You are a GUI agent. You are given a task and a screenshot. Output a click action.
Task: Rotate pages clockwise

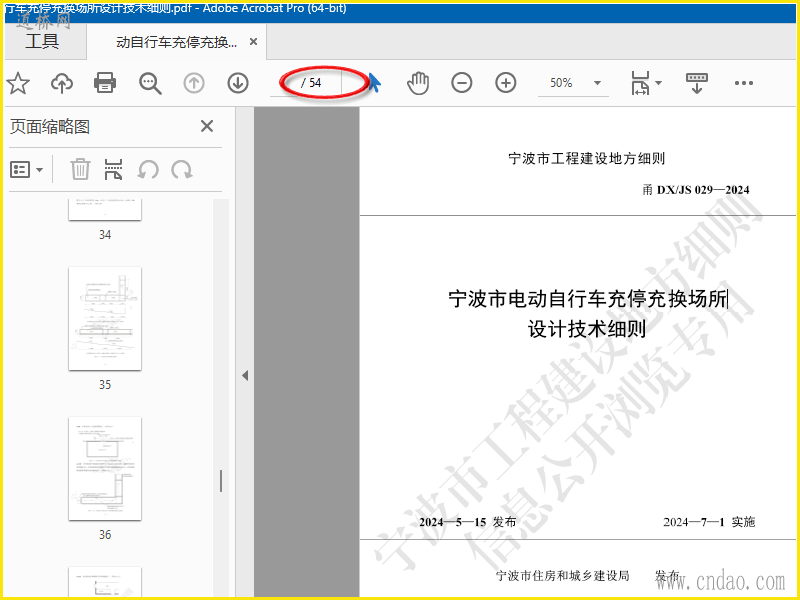point(182,169)
